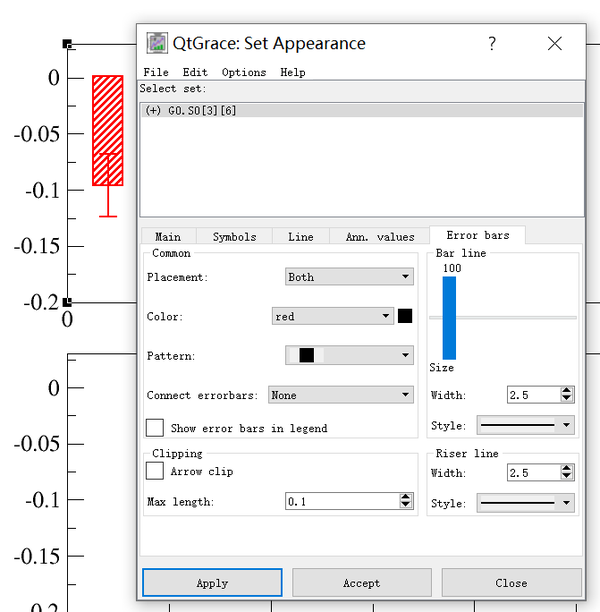Screen dimensions: 600x612
Task: Open the Pattern dropdown
Action: point(349,355)
